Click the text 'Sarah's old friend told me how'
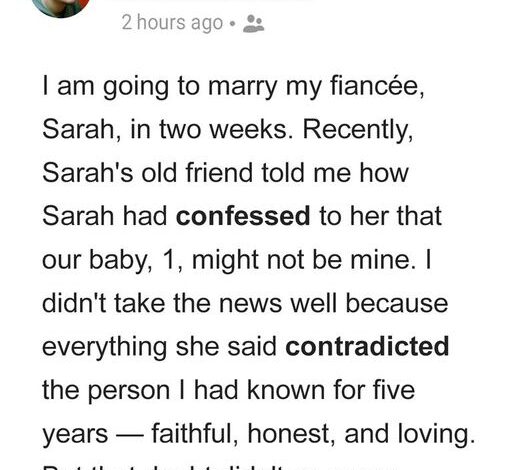The height and width of the screenshot is (470, 512). coord(225,173)
